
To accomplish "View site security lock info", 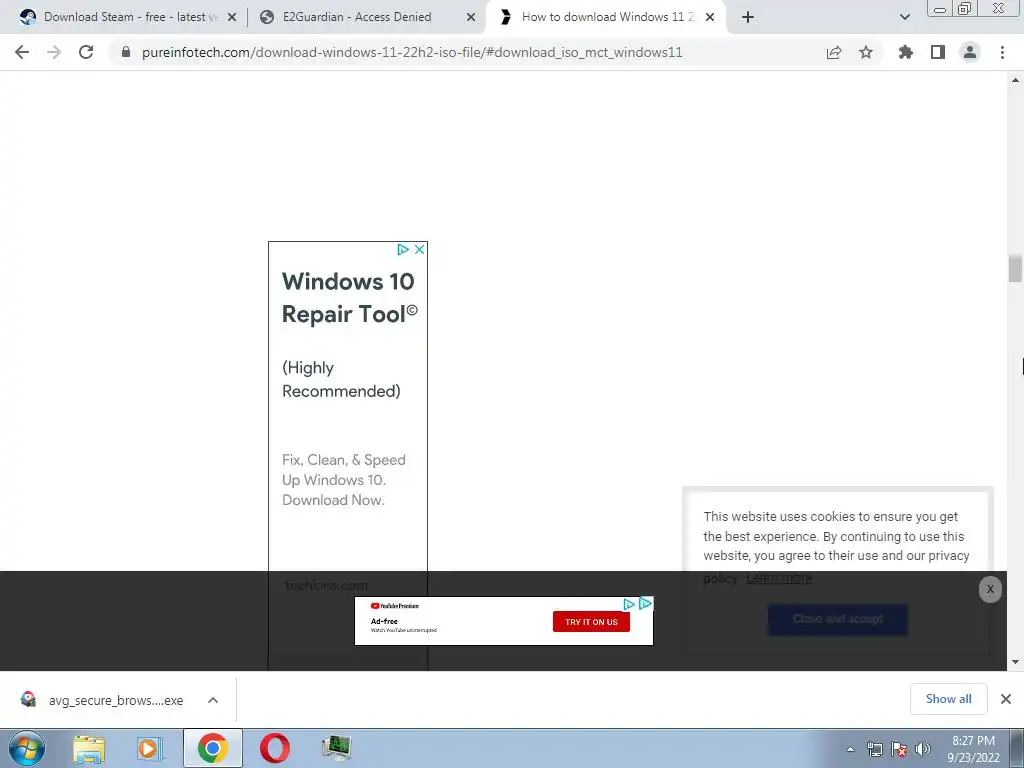I will tap(126, 52).
